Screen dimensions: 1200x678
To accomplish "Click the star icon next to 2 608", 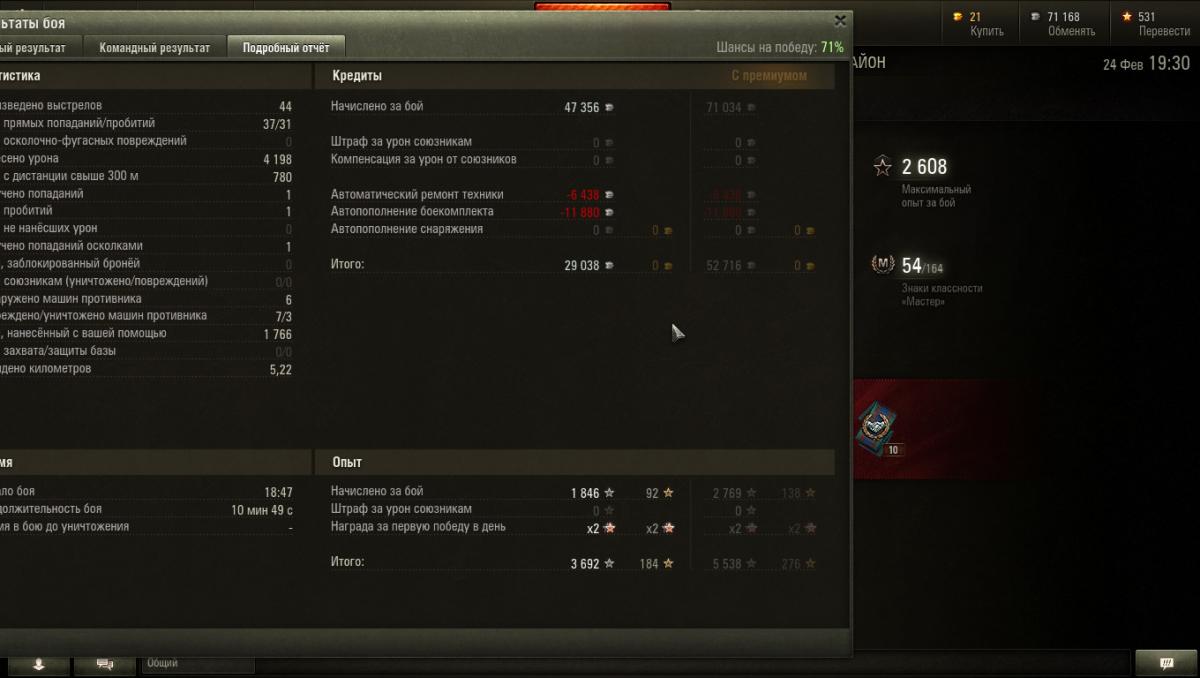I will tap(882, 167).
